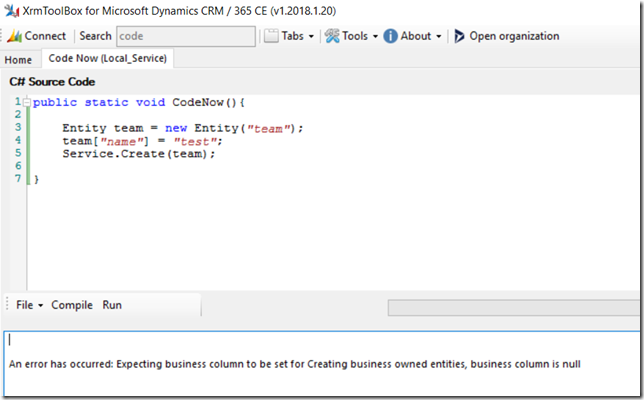Screen dimensions: 644x400
Task: Expand the File menu dropdown arrow
Action: tap(40, 306)
